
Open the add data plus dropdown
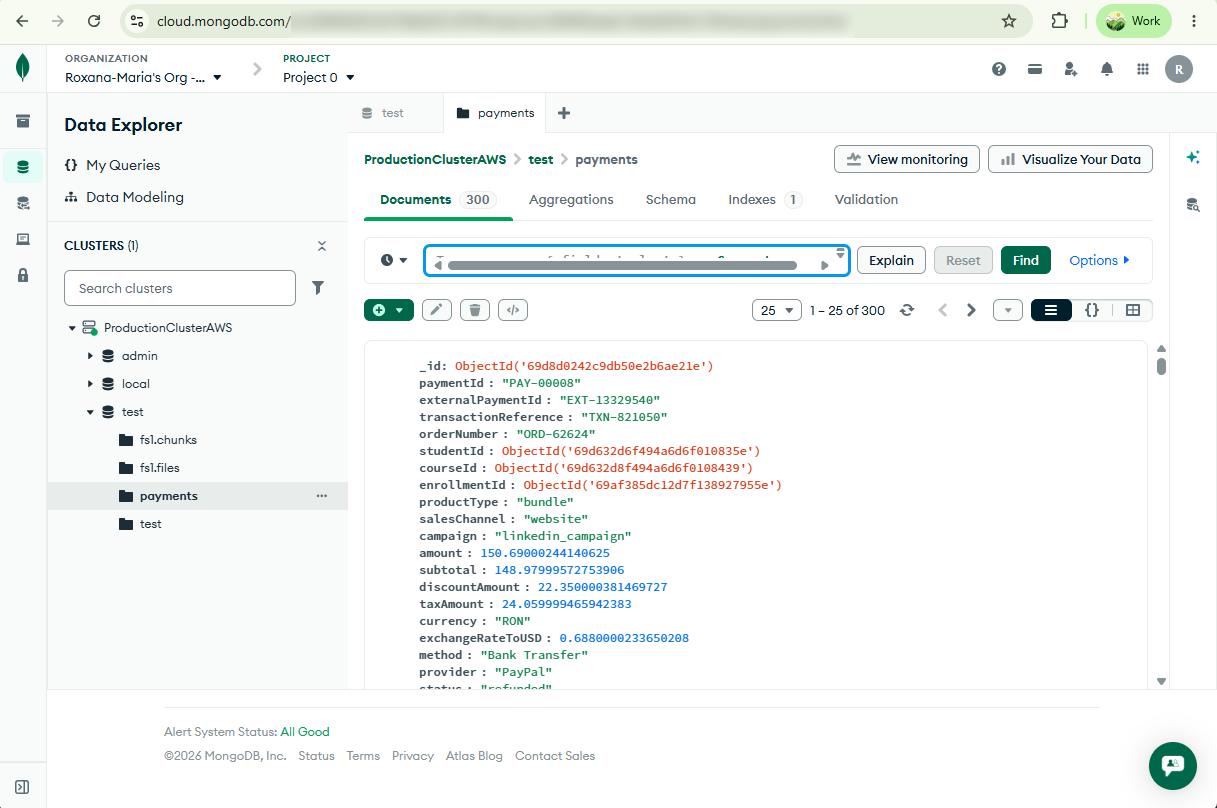pyautogui.click(x=389, y=310)
